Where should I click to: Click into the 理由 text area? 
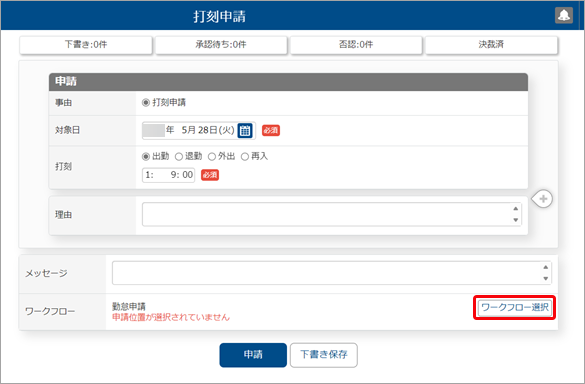332,214
